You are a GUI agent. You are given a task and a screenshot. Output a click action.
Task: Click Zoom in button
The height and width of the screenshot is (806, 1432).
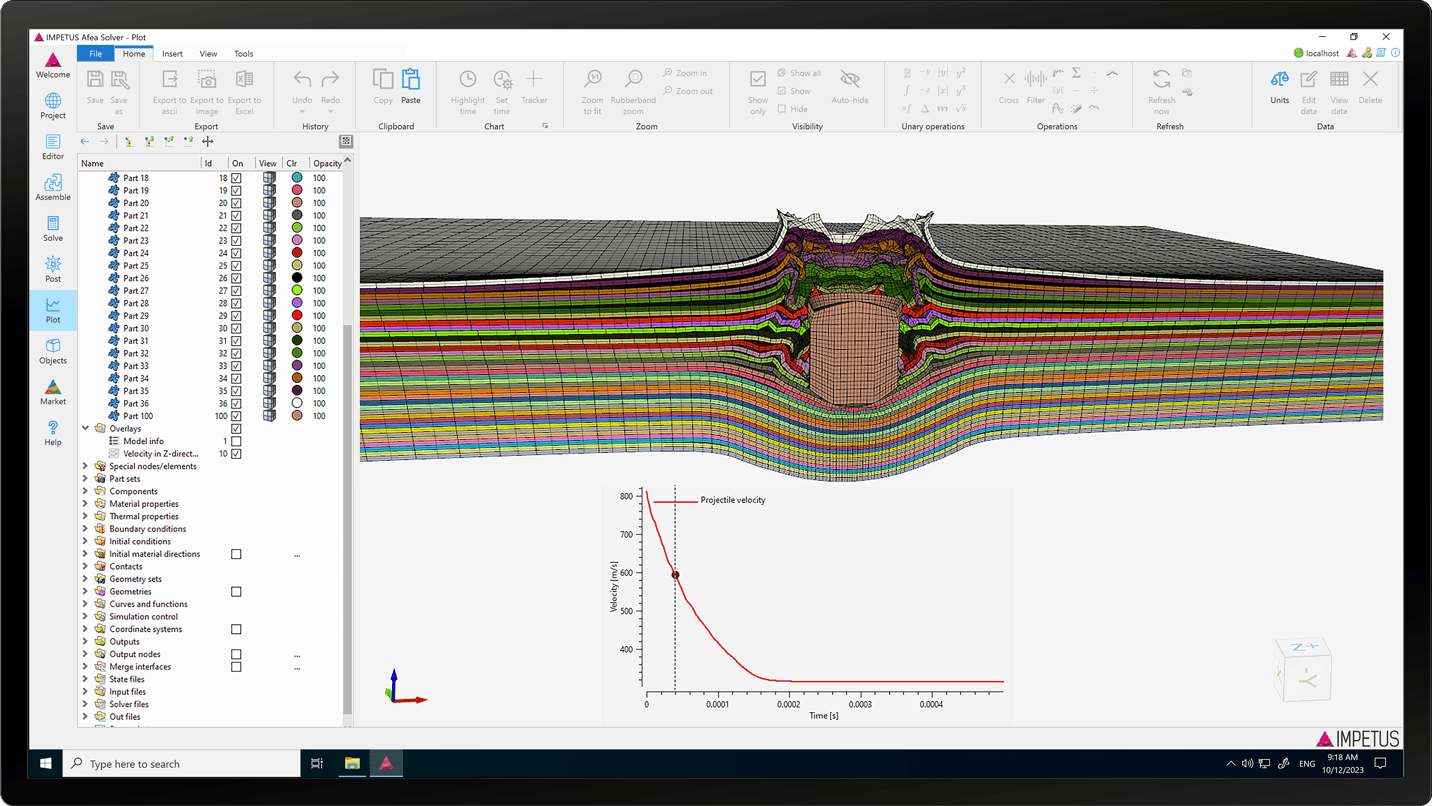[x=685, y=73]
